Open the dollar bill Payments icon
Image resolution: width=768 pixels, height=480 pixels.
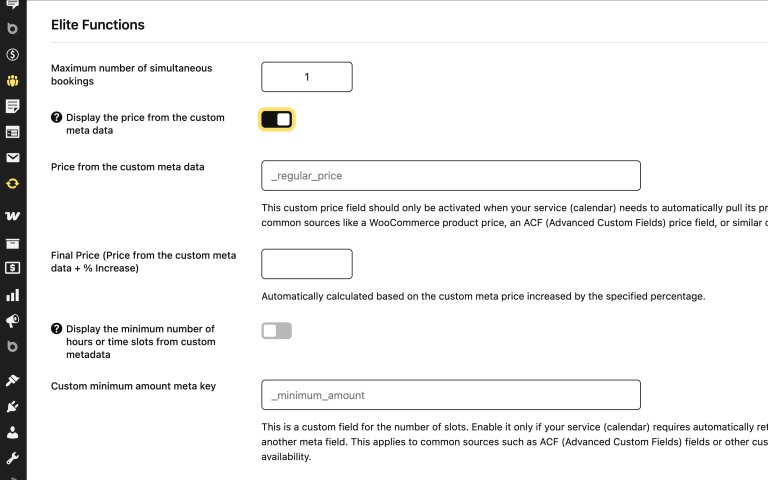[x=13, y=267]
